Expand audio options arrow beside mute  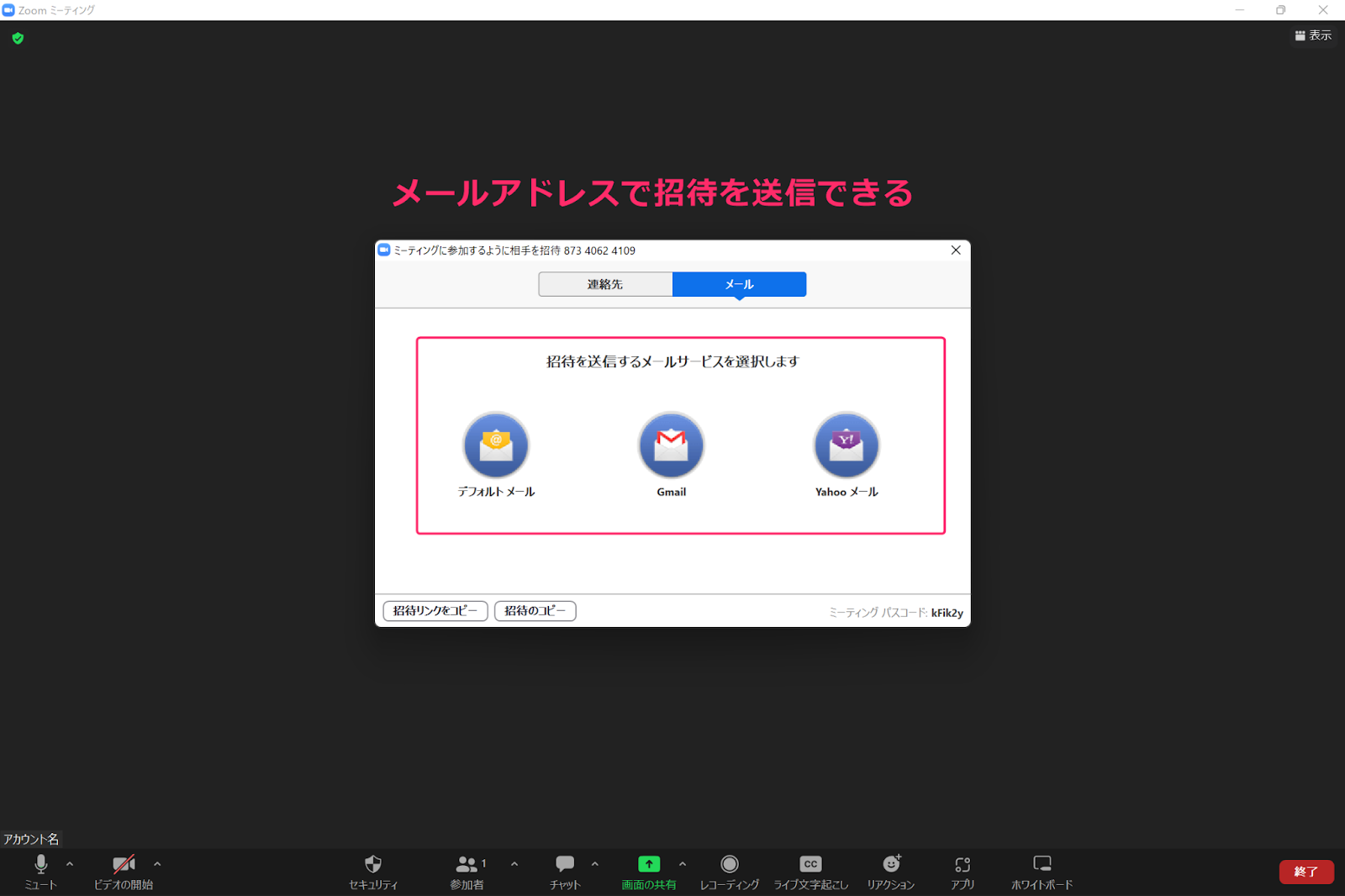tap(70, 863)
